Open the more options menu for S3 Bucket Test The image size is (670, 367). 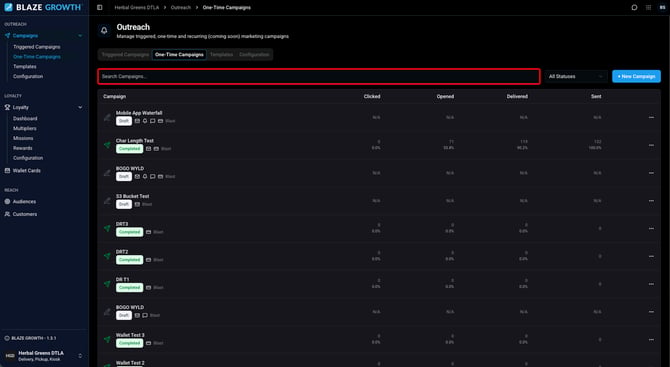coord(651,200)
